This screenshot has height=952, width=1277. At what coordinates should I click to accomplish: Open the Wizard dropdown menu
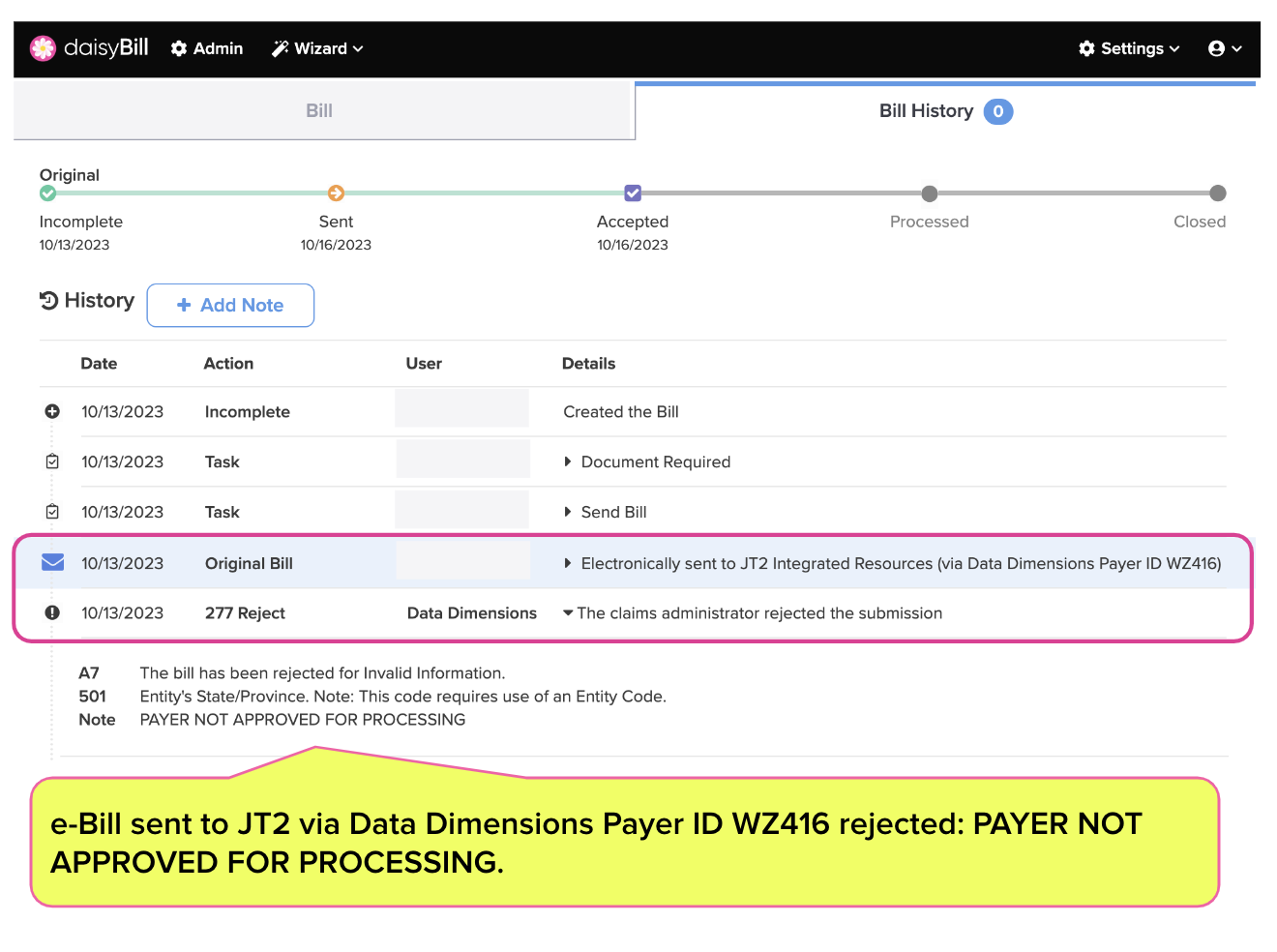point(317,48)
